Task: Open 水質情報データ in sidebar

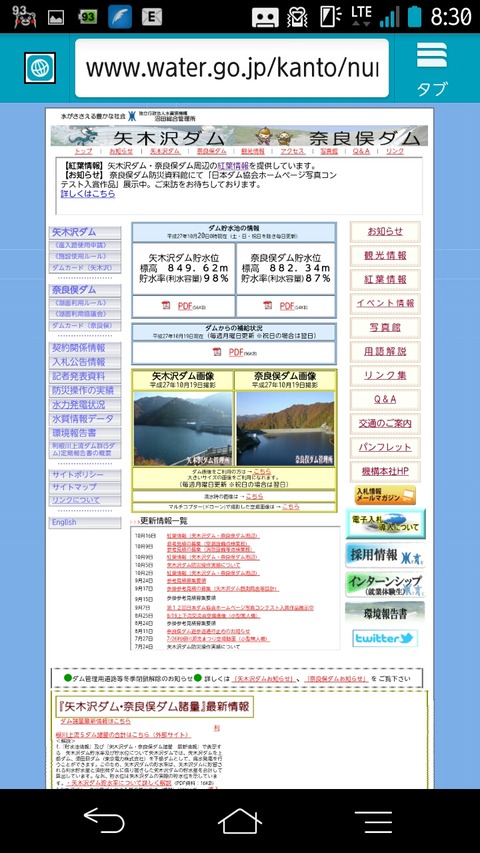Action: click(85, 419)
